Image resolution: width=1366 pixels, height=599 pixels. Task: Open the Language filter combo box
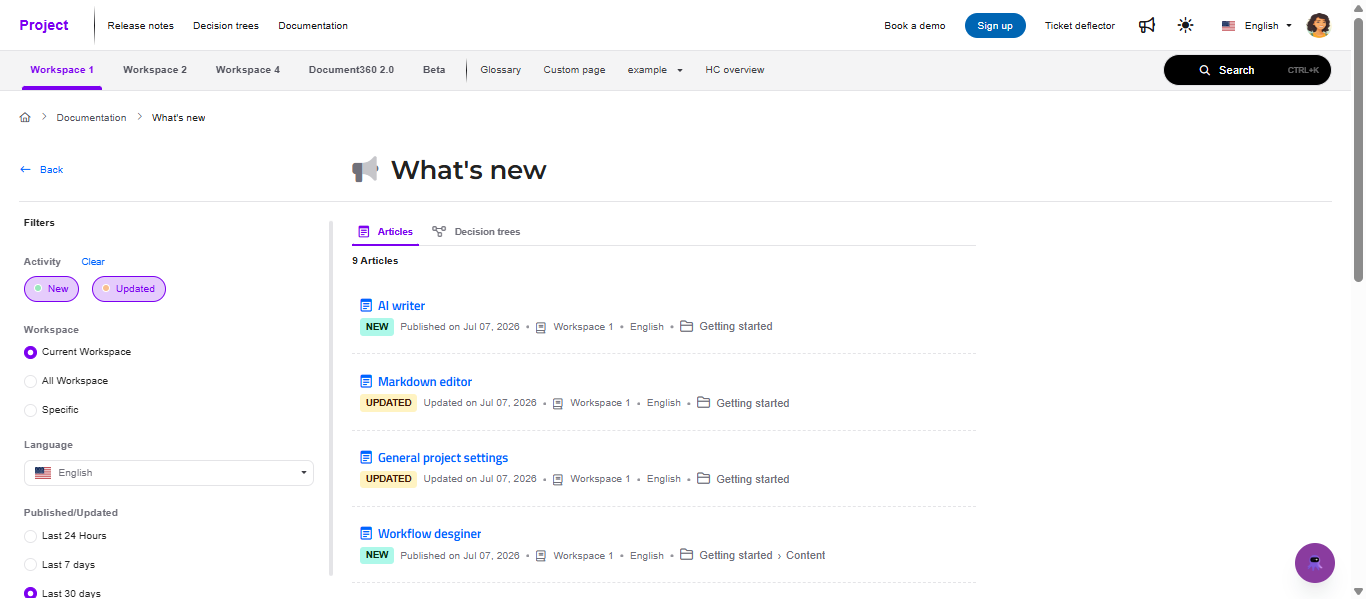click(x=169, y=473)
